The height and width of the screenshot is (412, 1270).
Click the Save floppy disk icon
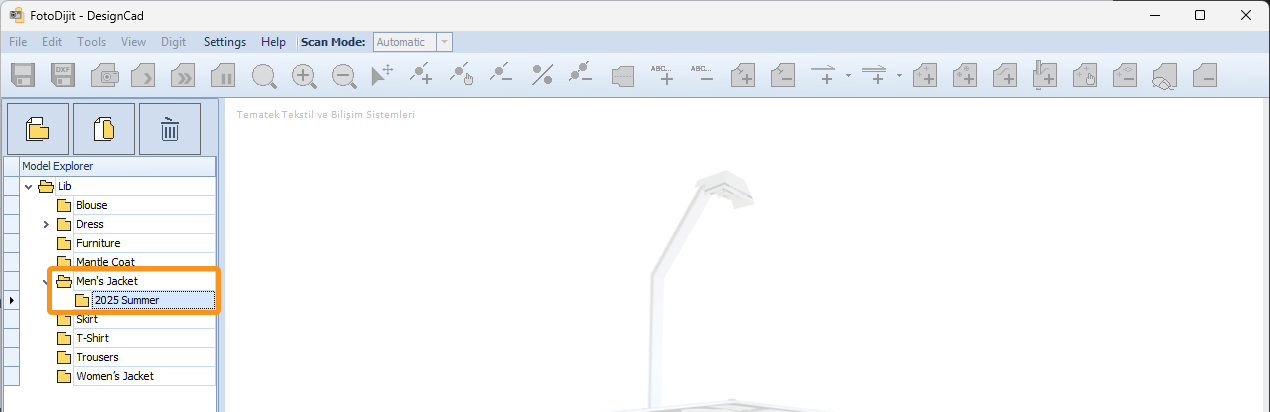coord(24,75)
